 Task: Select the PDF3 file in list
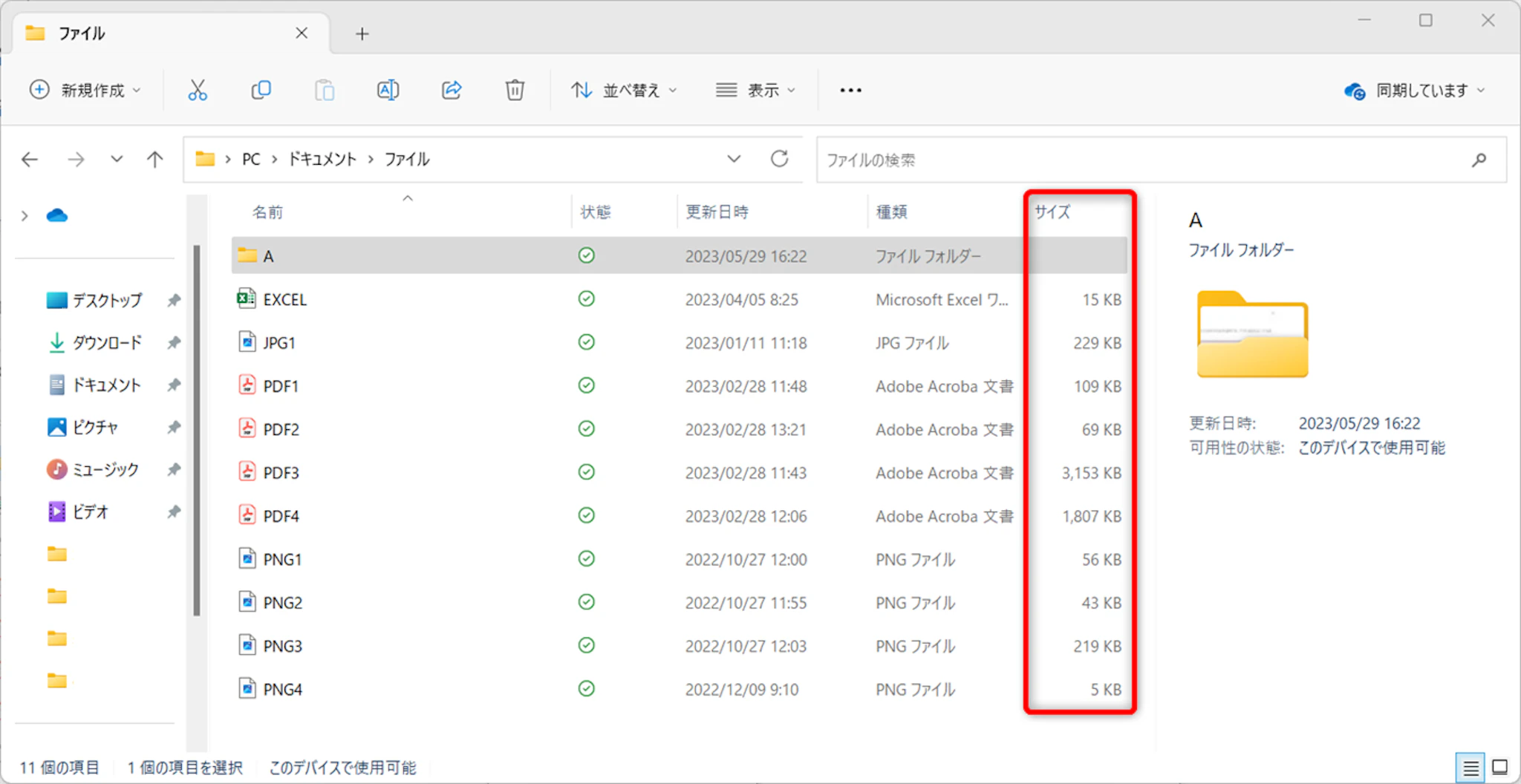coord(281,473)
